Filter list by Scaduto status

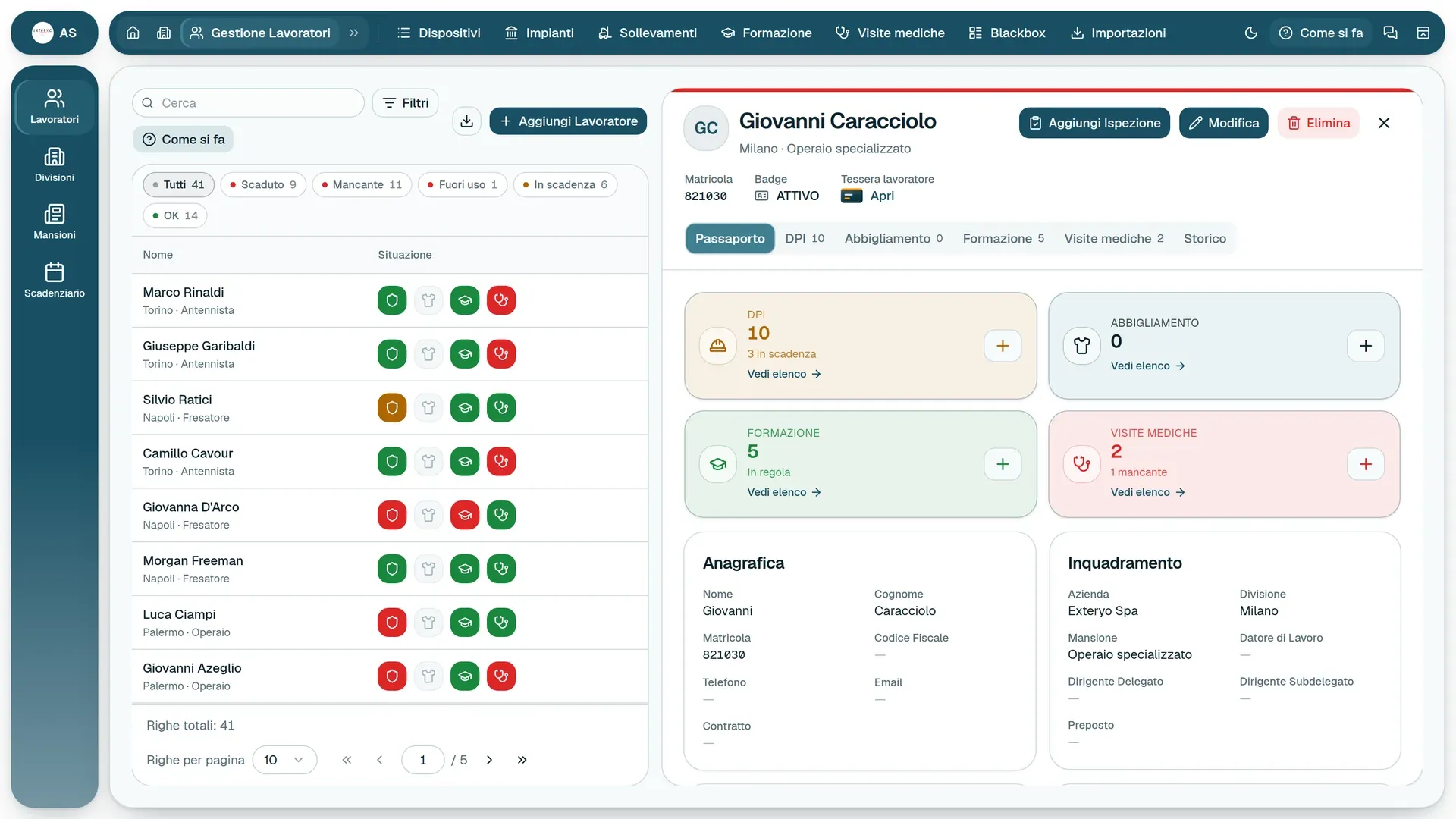click(x=263, y=184)
